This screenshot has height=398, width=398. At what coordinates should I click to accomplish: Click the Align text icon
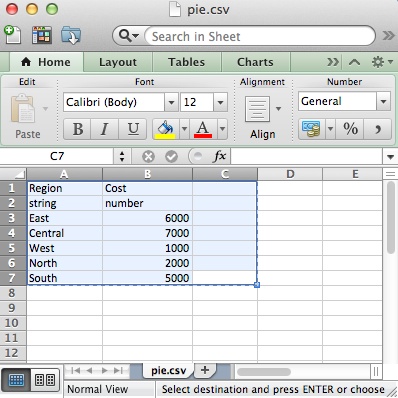coord(257,109)
